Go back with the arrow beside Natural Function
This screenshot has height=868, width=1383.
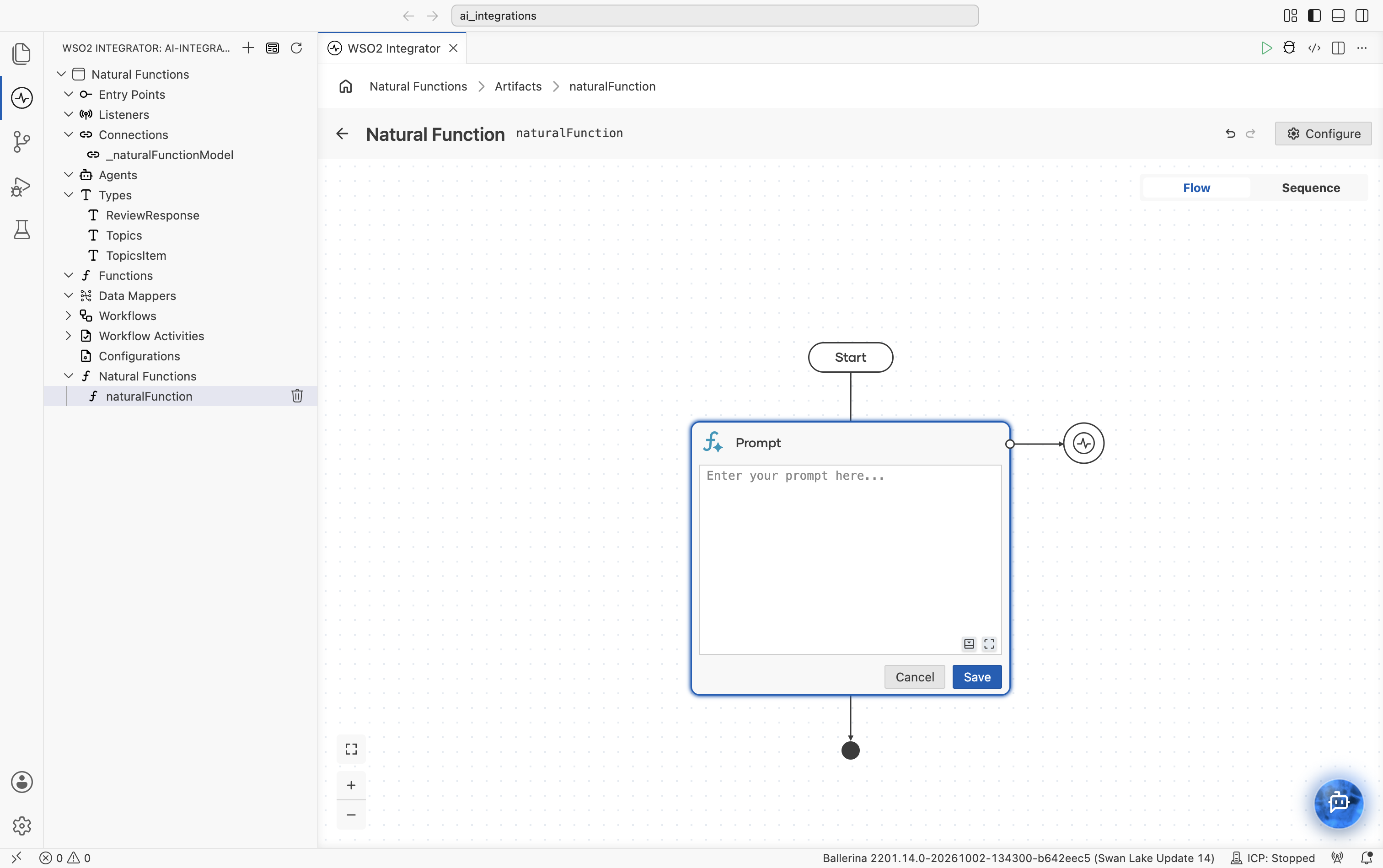tap(342, 134)
